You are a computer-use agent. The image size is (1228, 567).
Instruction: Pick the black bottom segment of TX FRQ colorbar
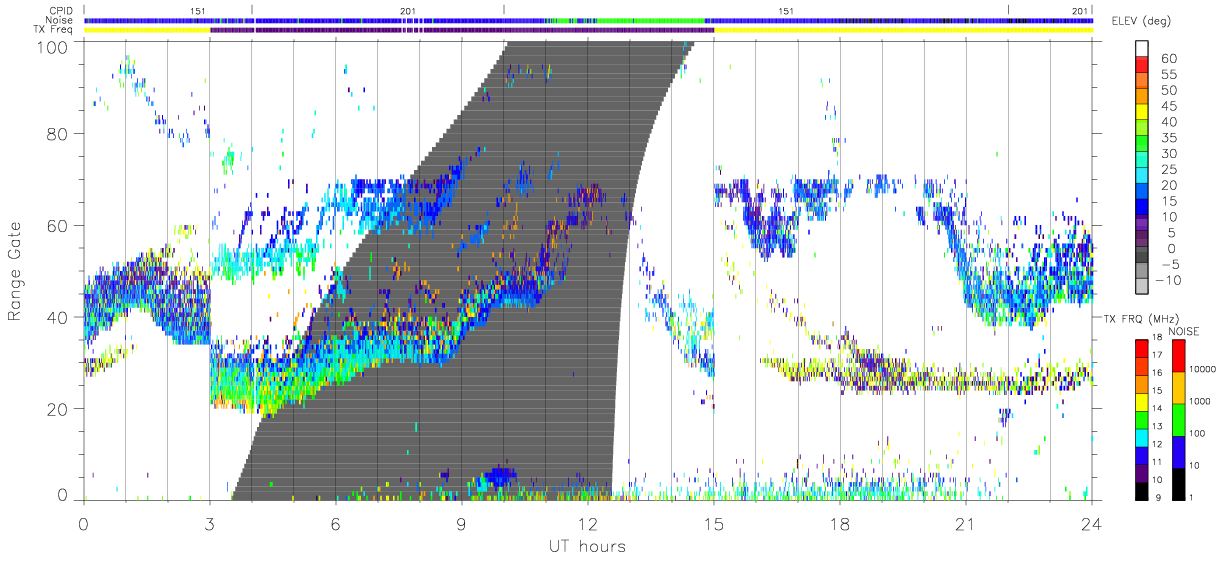tap(1141, 491)
